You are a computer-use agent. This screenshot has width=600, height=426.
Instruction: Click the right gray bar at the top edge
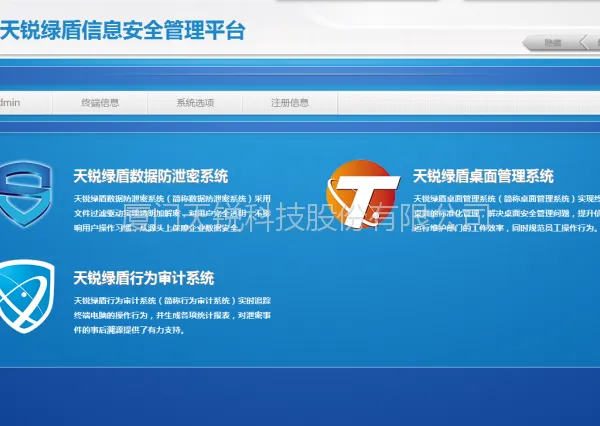[x=532, y=0]
